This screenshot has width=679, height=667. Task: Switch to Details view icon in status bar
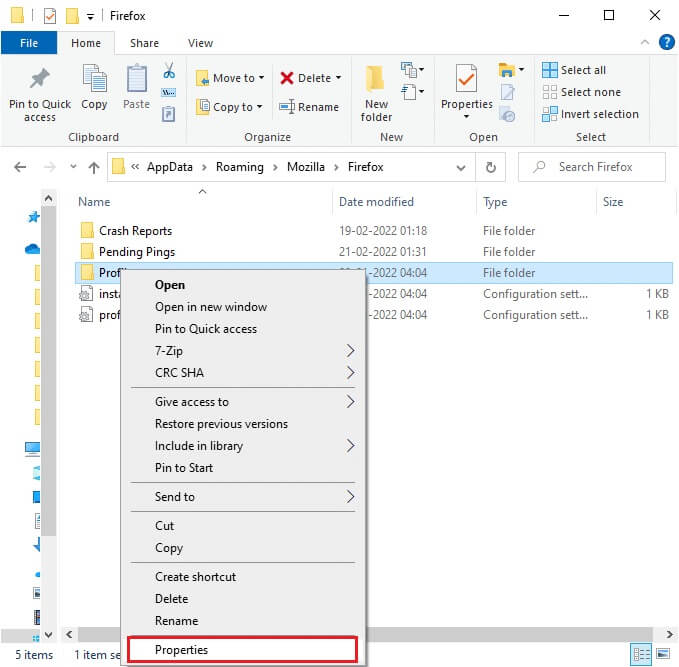click(x=641, y=655)
